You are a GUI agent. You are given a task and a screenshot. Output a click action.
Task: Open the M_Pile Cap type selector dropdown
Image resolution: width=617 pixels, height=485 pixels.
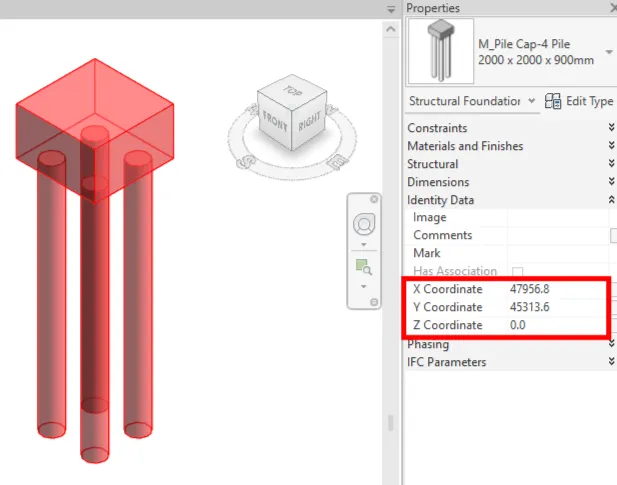pos(608,52)
